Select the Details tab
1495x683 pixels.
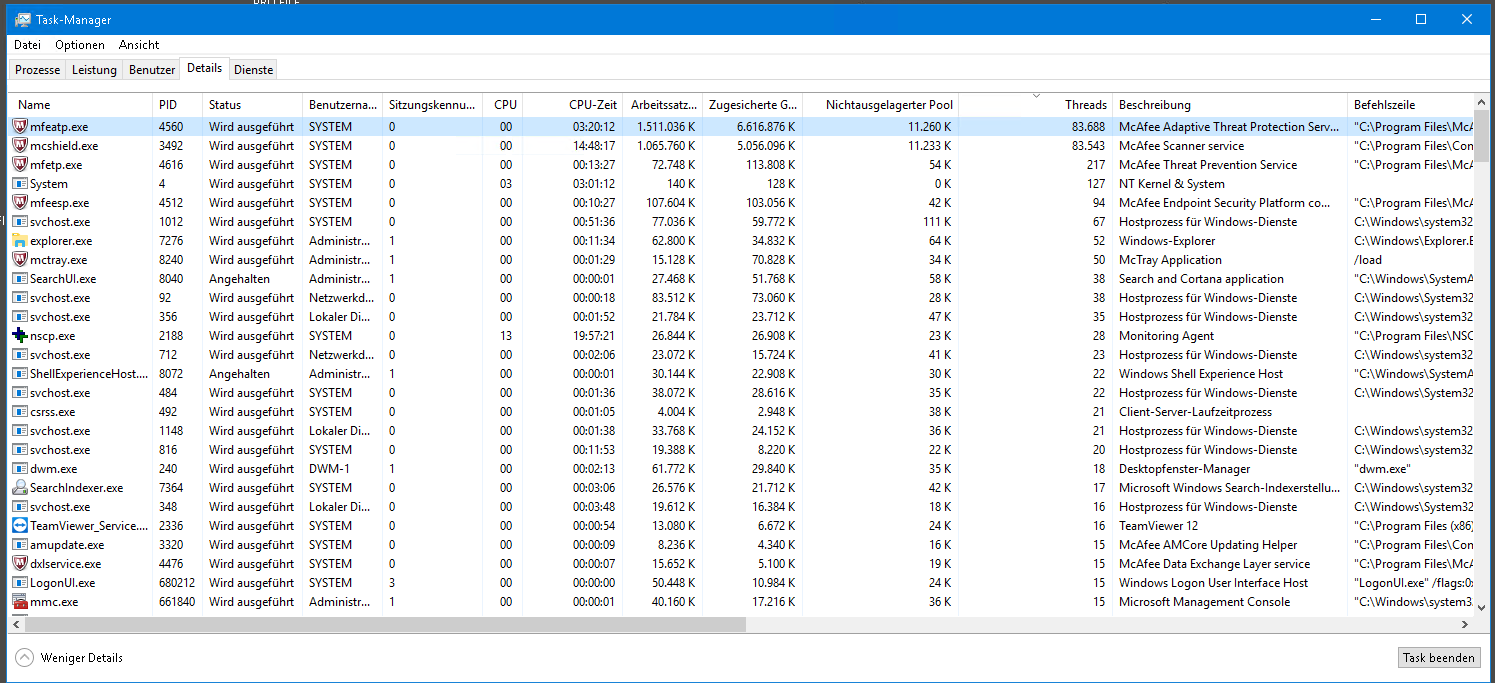(205, 68)
